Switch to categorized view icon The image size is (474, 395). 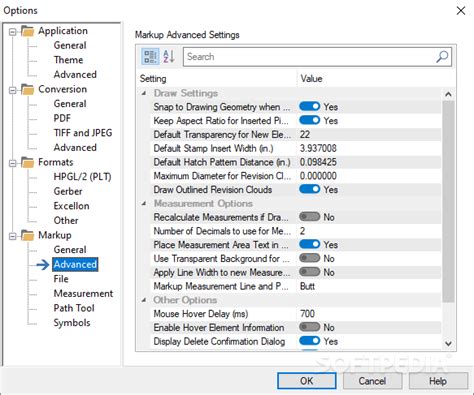pyautogui.click(x=150, y=56)
